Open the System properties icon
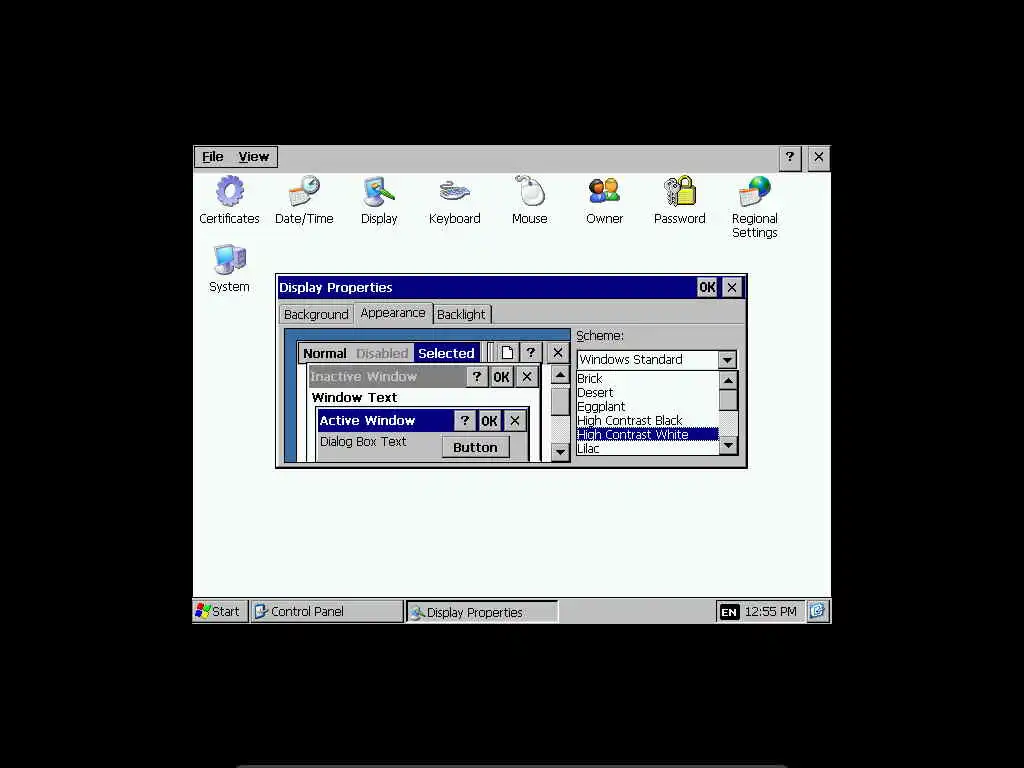The width and height of the screenshot is (1024, 768). pos(229,268)
